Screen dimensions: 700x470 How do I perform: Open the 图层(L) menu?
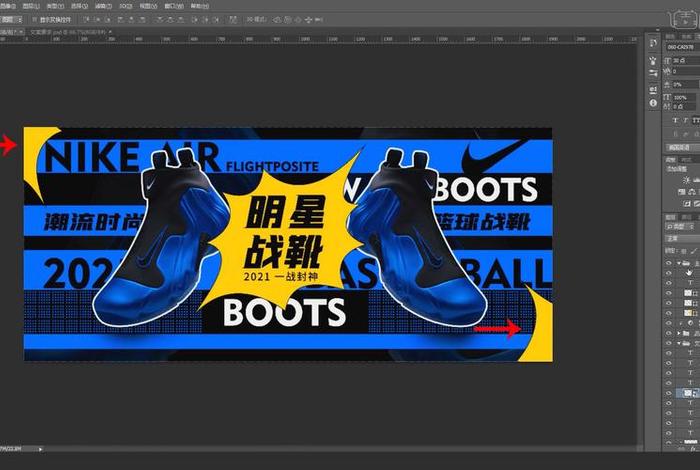point(31,6)
